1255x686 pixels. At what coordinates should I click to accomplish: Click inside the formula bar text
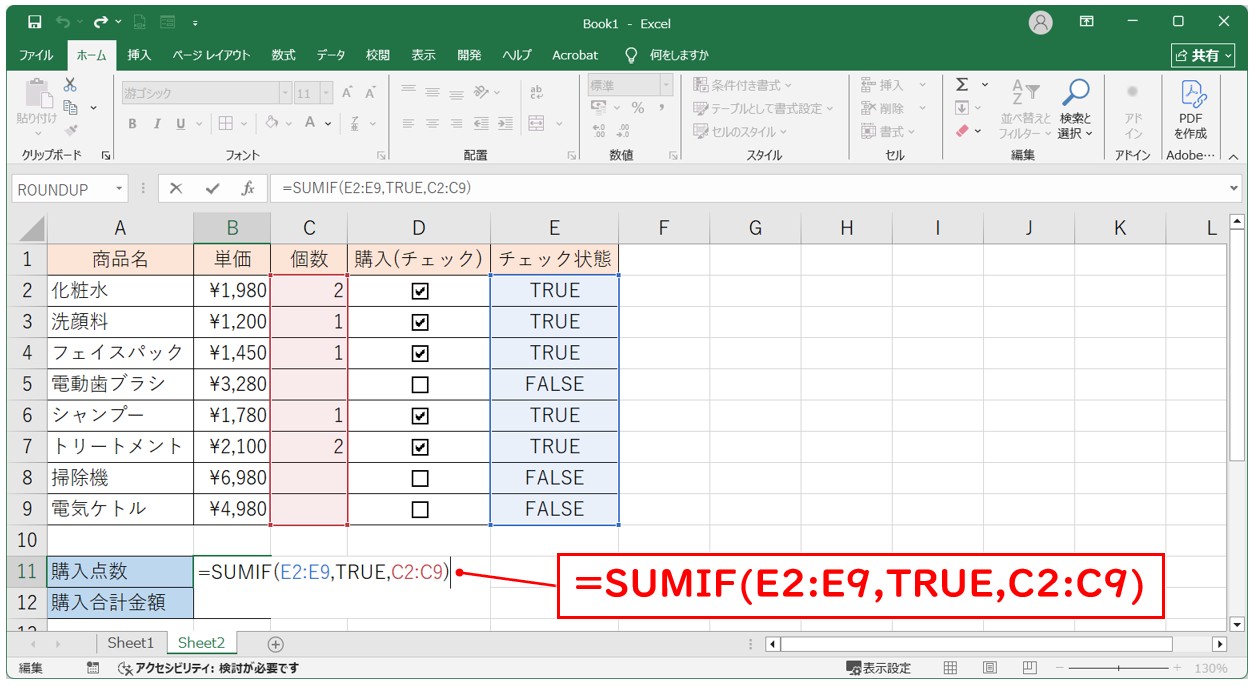point(376,188)
